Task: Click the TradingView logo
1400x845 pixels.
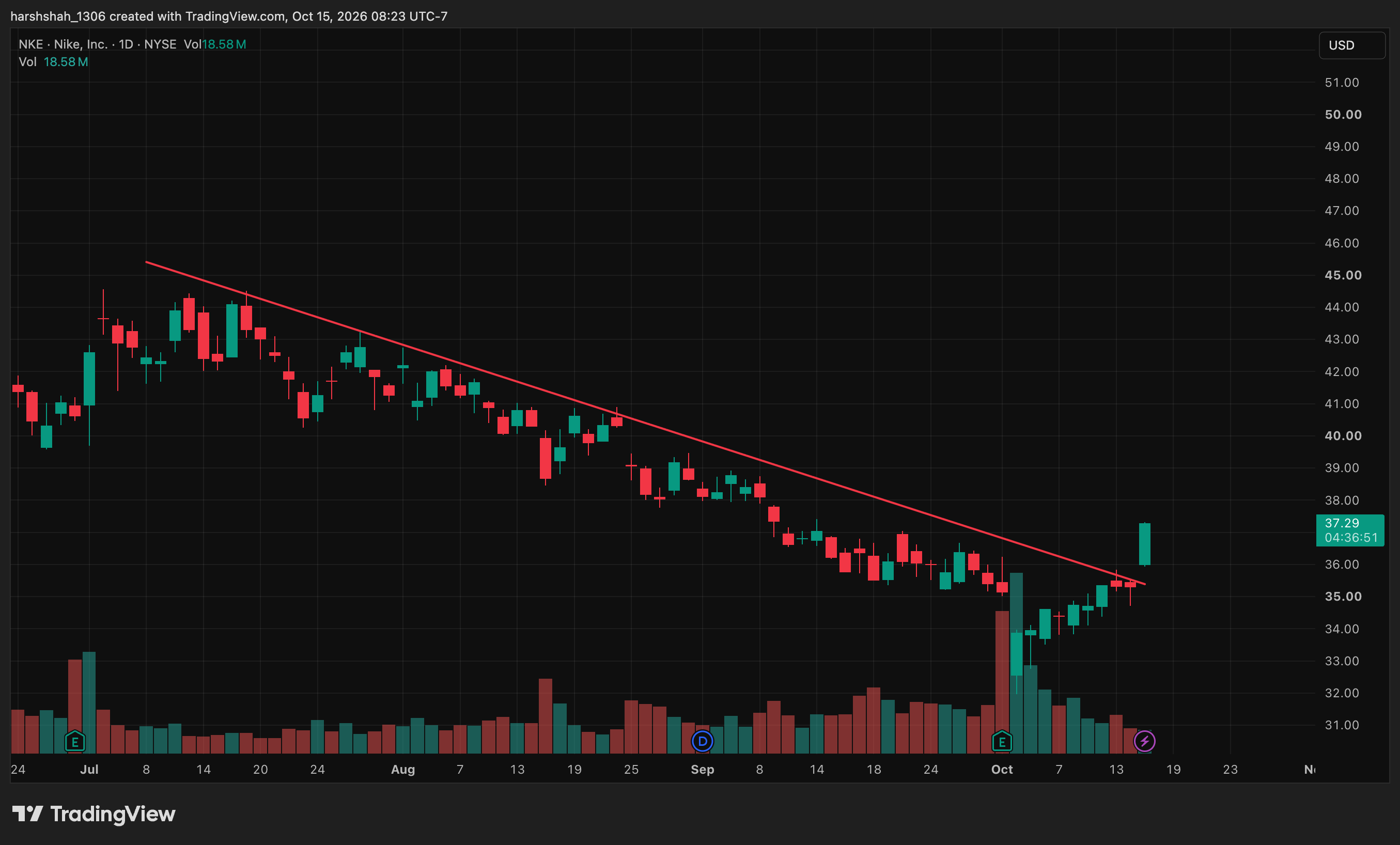Action: (94, 813)
